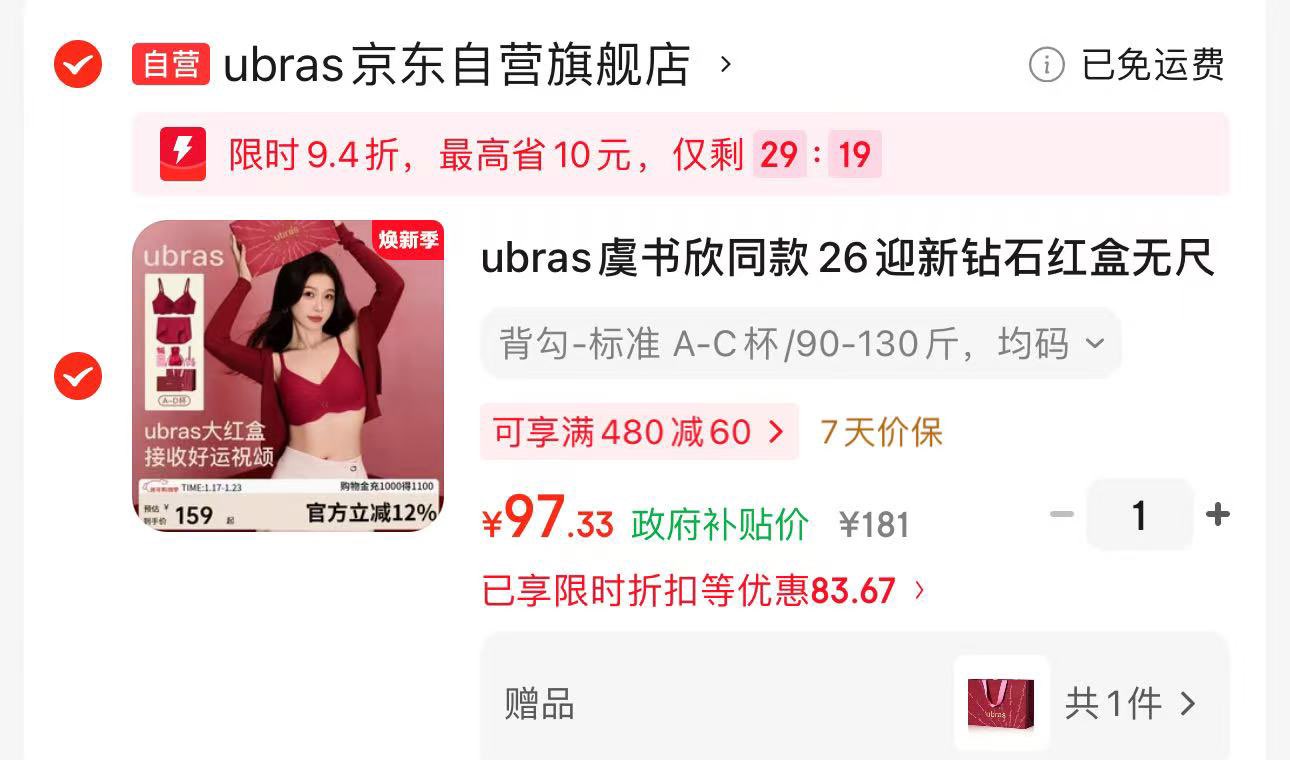Expand 已享限时折扣等优惠83.67 discount details
Viewport: 1290px width, 760px height.
click(x=703, y=591)
